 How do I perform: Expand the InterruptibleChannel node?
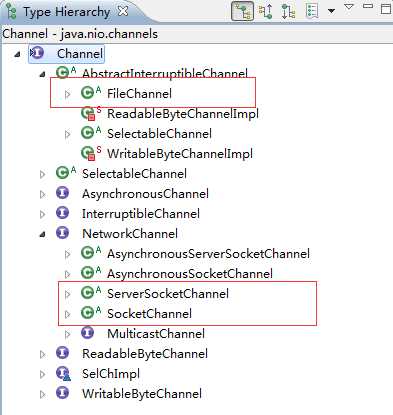(x=42, y=214)
